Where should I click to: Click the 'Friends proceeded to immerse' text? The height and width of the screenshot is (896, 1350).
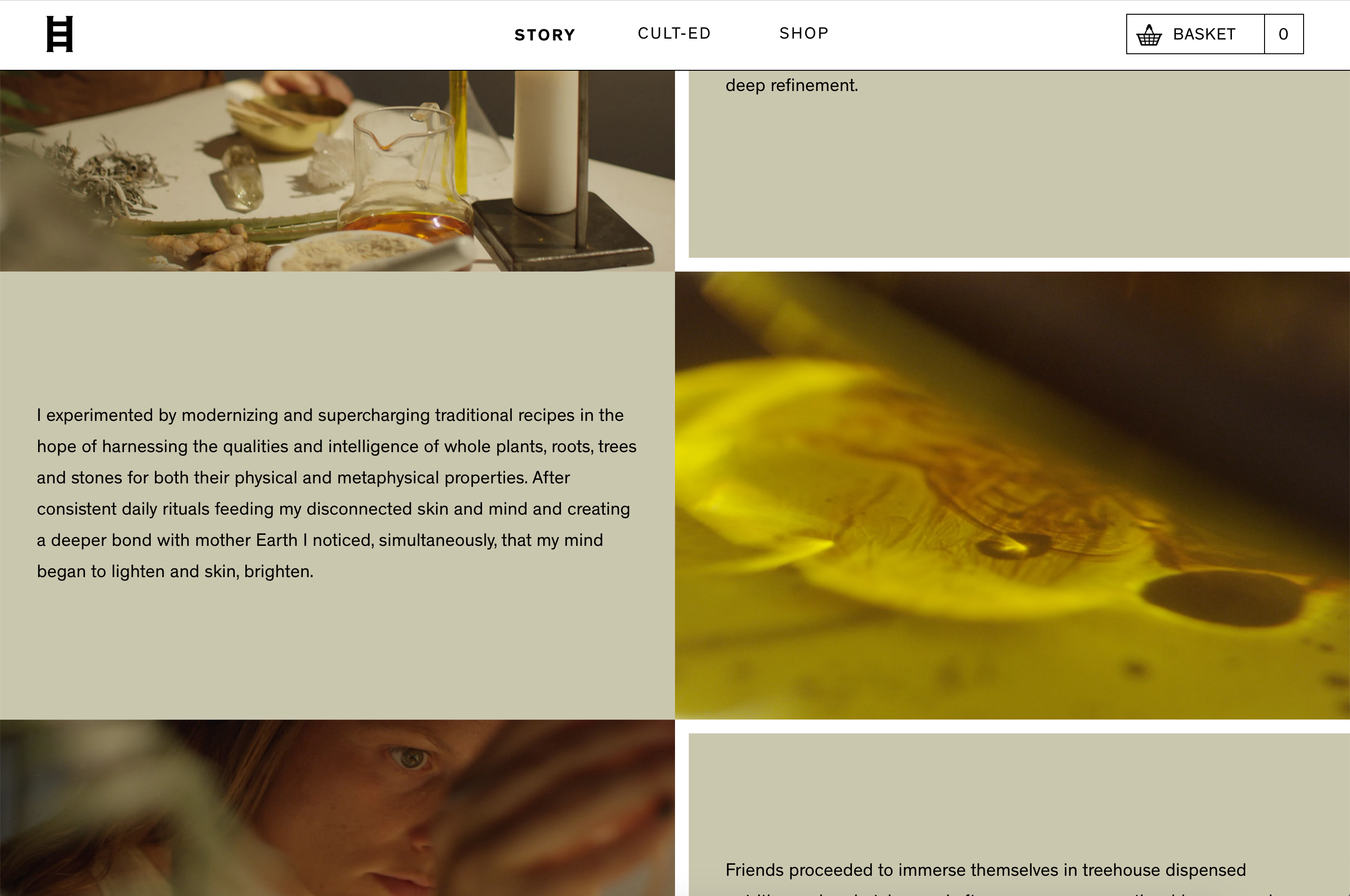[x=986, y=870]
